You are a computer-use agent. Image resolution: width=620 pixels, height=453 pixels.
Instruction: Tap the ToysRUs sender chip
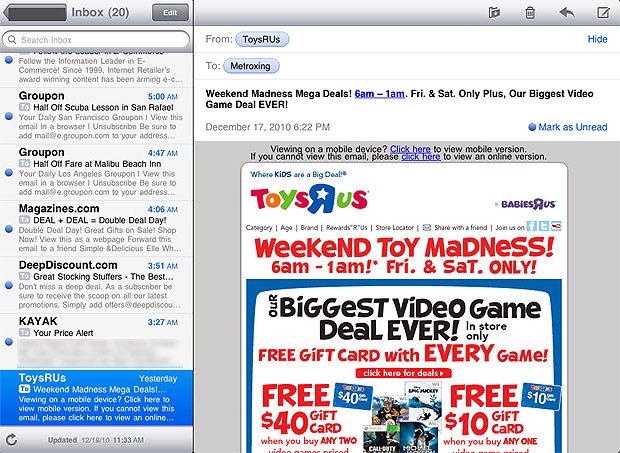[262, 39]
